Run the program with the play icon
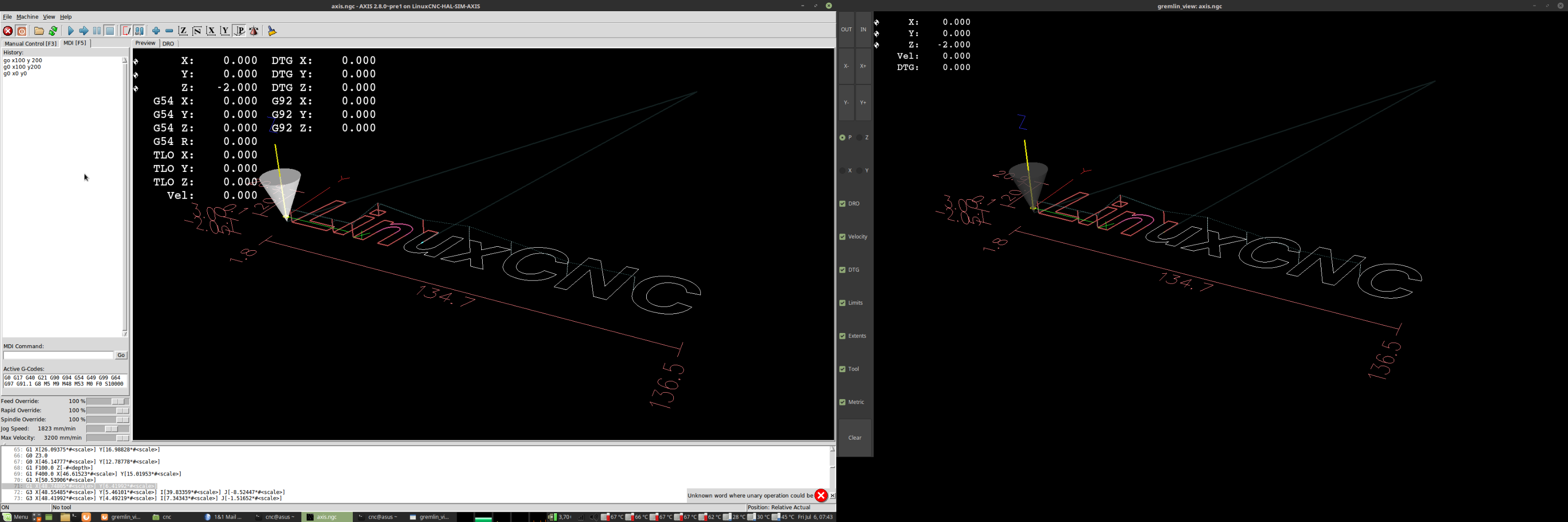This screenshot has height=522, width=1568. click(71, 31)
